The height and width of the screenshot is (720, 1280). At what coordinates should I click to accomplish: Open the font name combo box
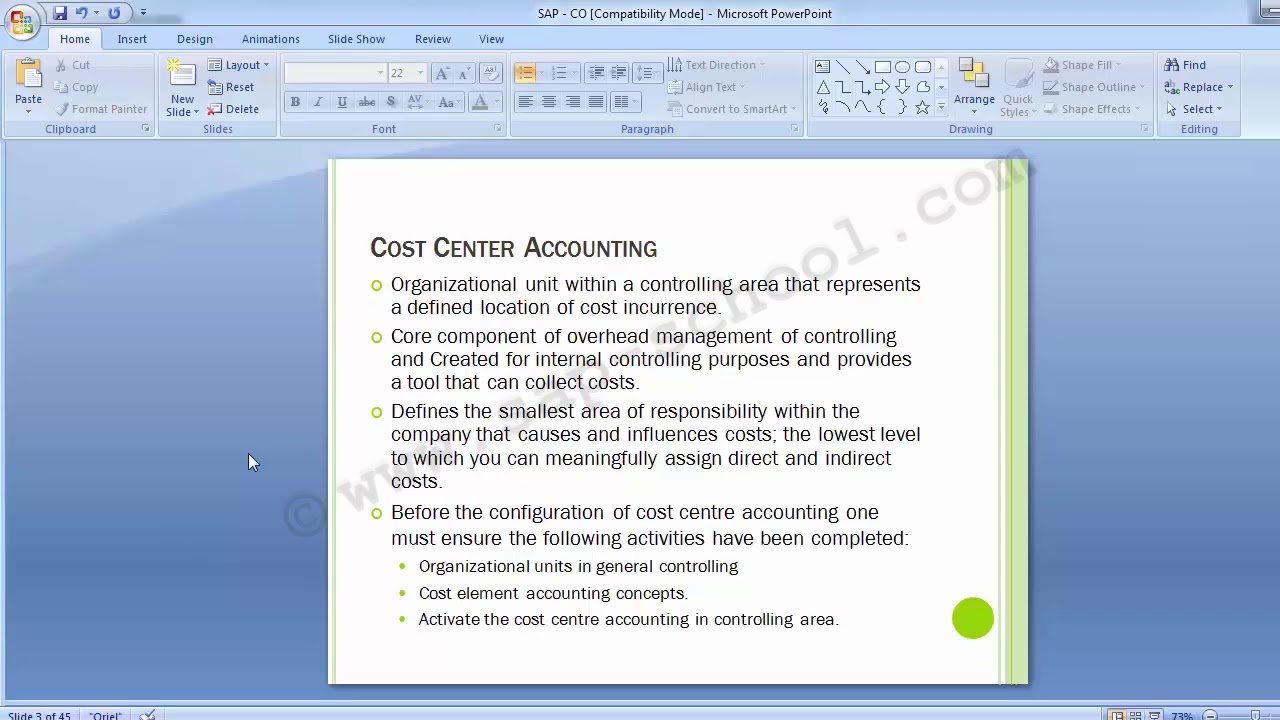pyautogui.click(x=335, y=73)
